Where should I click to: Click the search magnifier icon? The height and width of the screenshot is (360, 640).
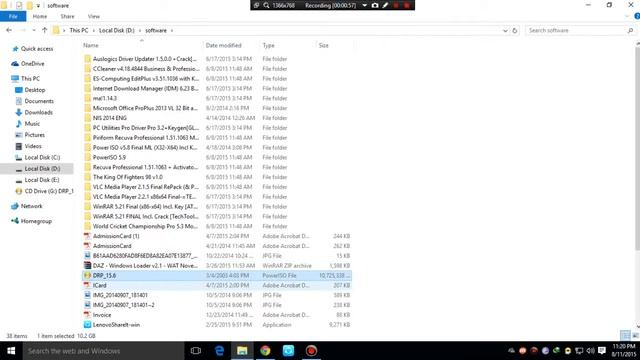coord(630,31)
